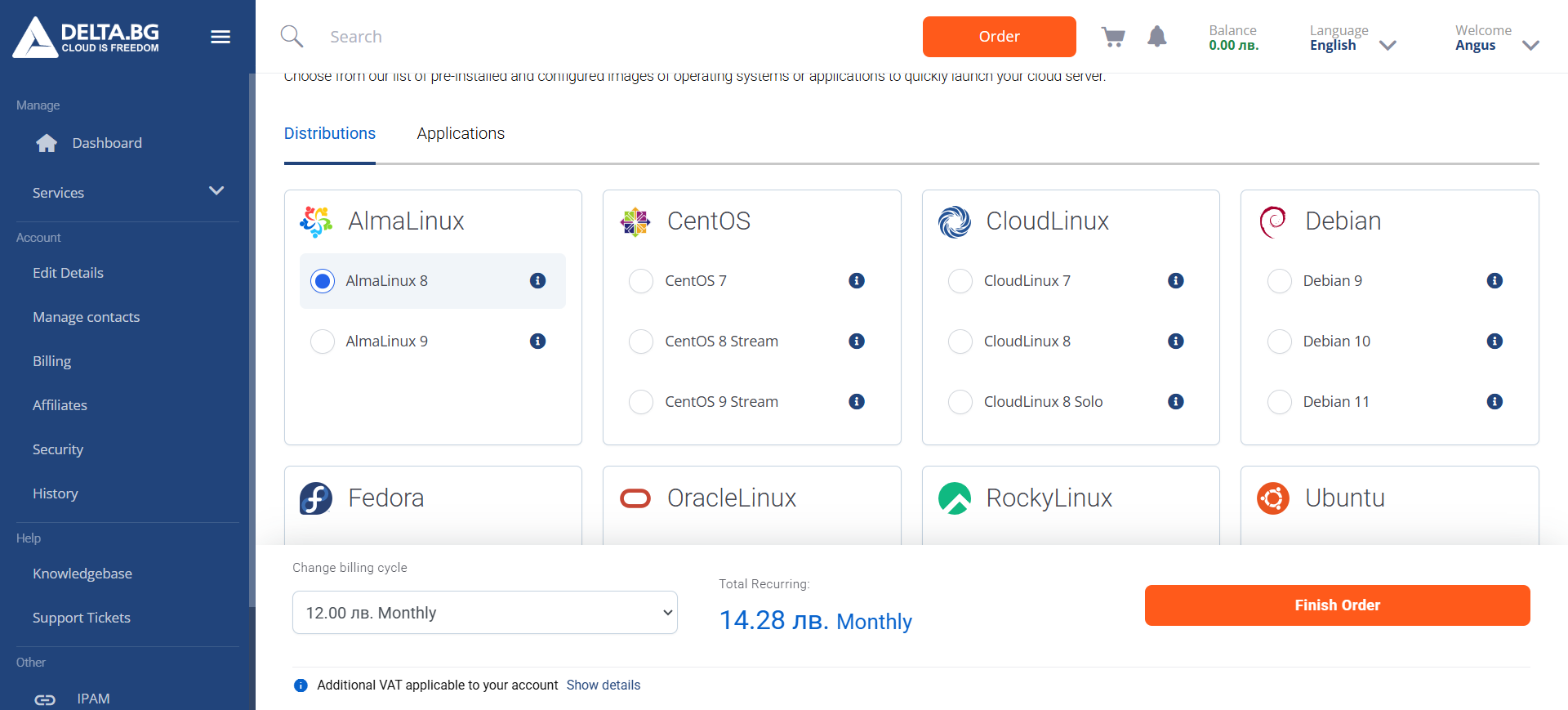Switch to the Applications tab
Screen dimensions: 1568x710
(461, 134)
